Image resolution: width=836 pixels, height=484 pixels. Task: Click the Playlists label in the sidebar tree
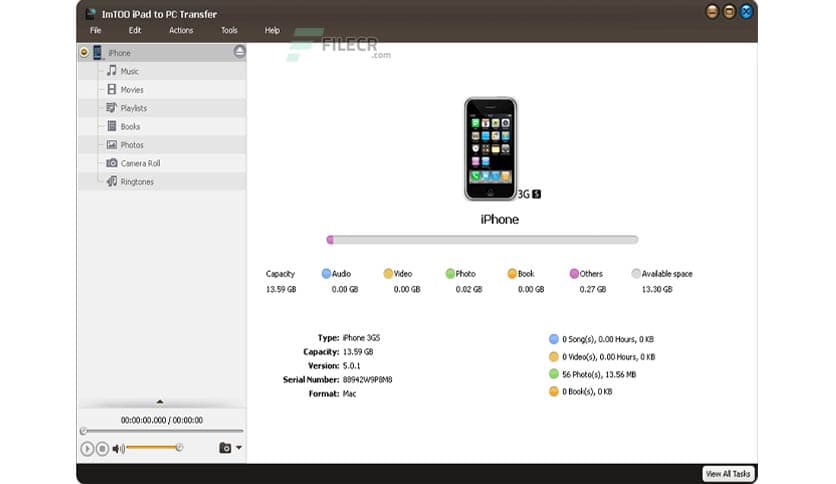(x=133, y=108)
